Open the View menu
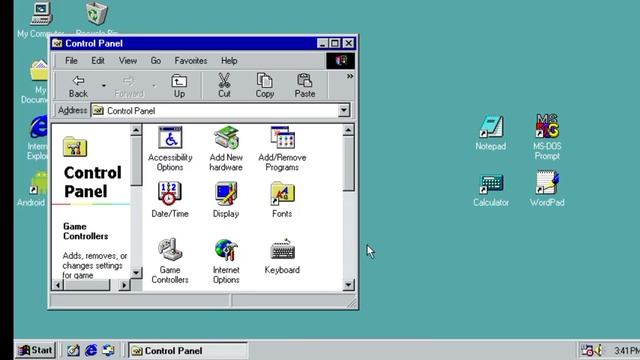Screen dimensions: 640x360 point(128,60)
